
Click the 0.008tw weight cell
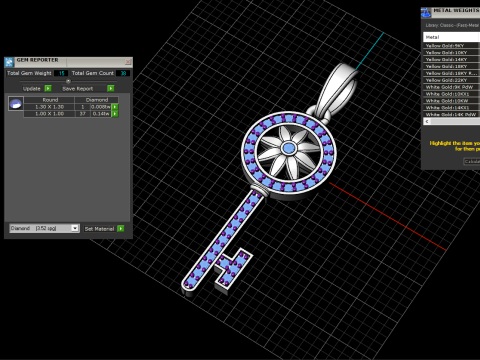point(101,107)
